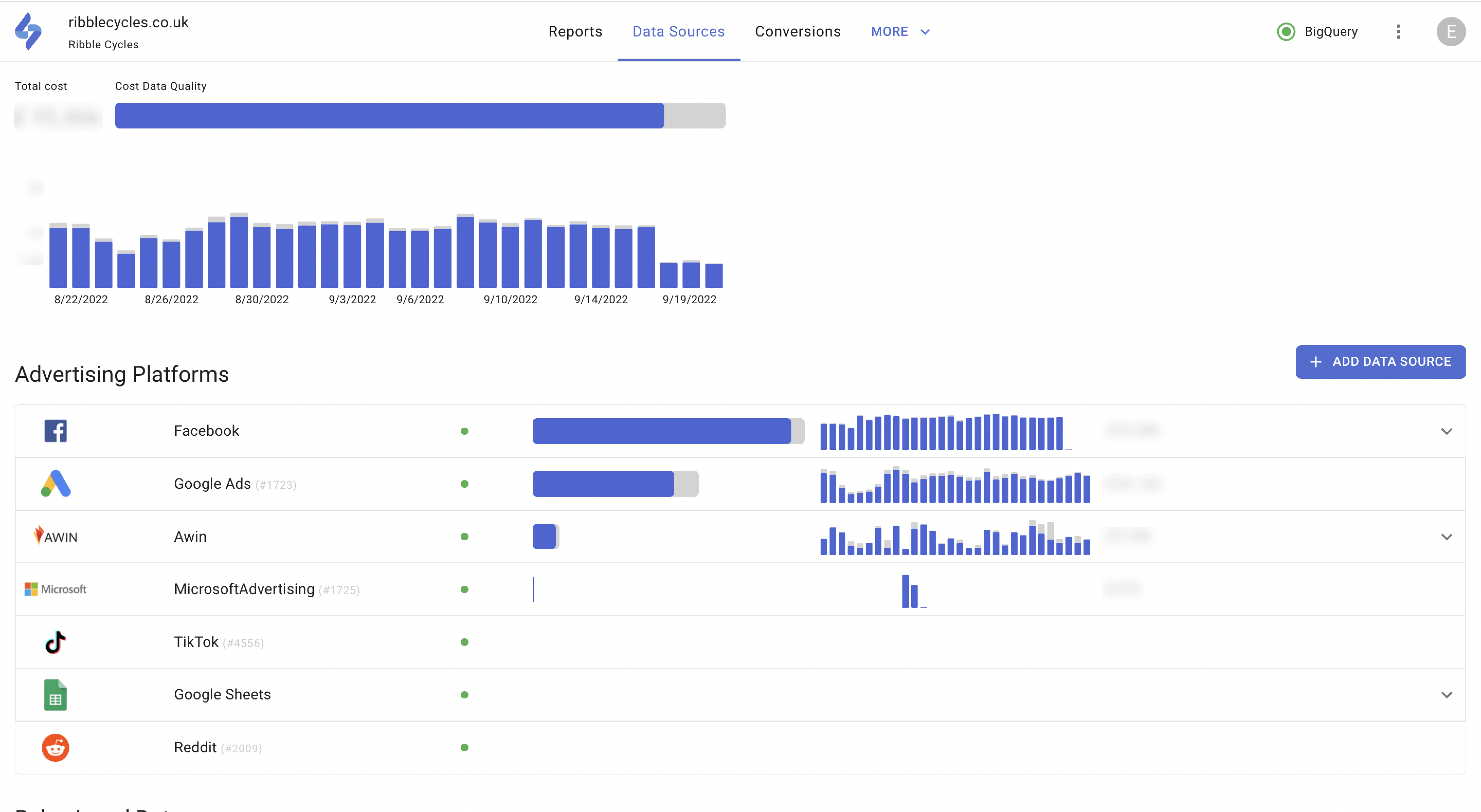Open the Awin data source name
Image resolution: width=1481 pixels, height=812 pixels.
tap(190, 537)
